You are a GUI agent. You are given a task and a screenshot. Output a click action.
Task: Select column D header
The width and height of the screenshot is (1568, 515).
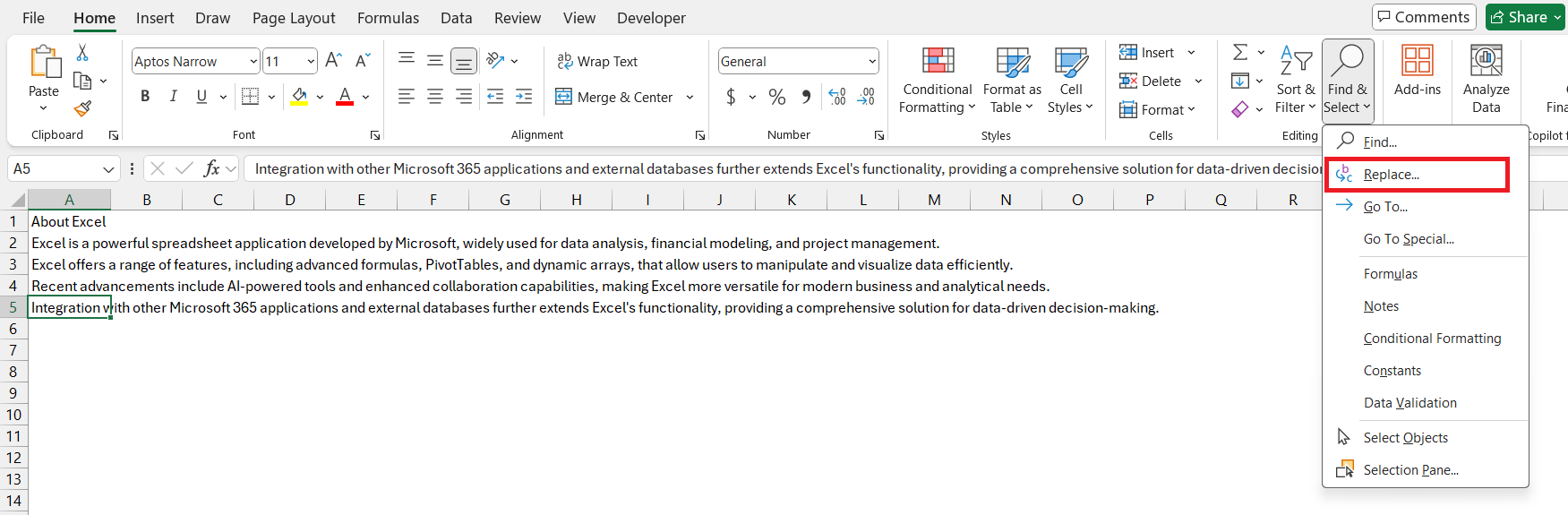(289, 200)
